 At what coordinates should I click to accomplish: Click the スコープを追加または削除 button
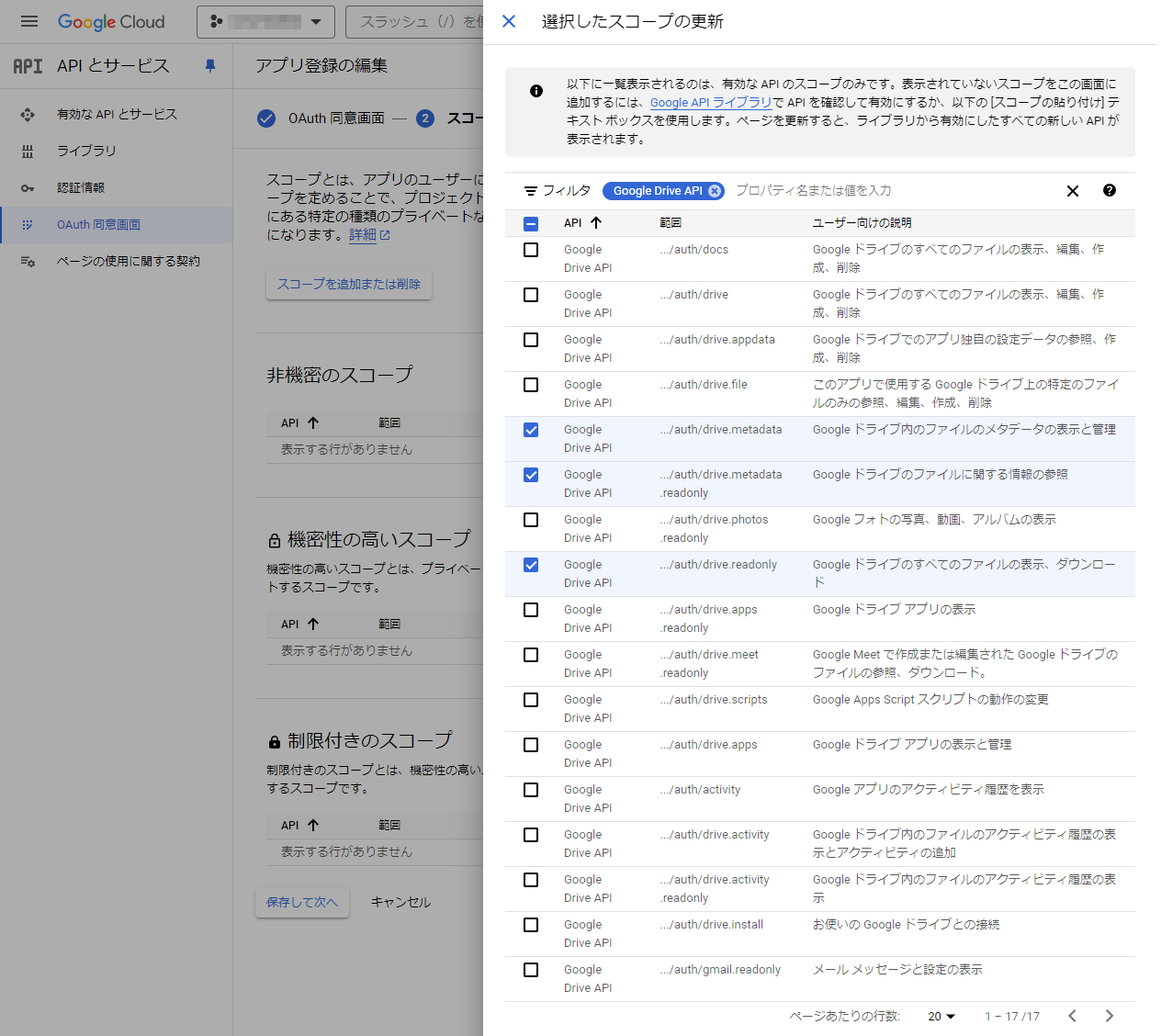[x=349, y=284]
